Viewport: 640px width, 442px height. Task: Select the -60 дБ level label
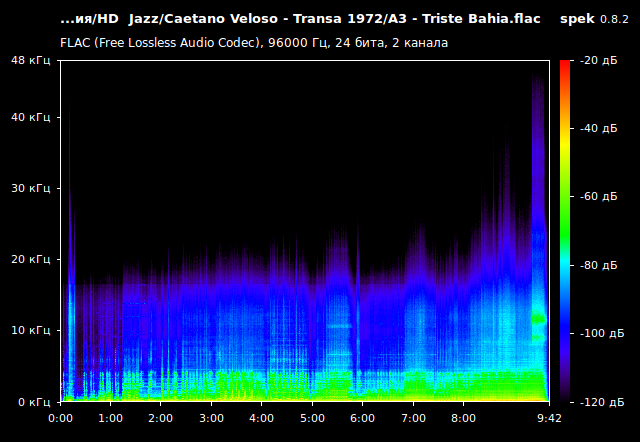[596, 197]
